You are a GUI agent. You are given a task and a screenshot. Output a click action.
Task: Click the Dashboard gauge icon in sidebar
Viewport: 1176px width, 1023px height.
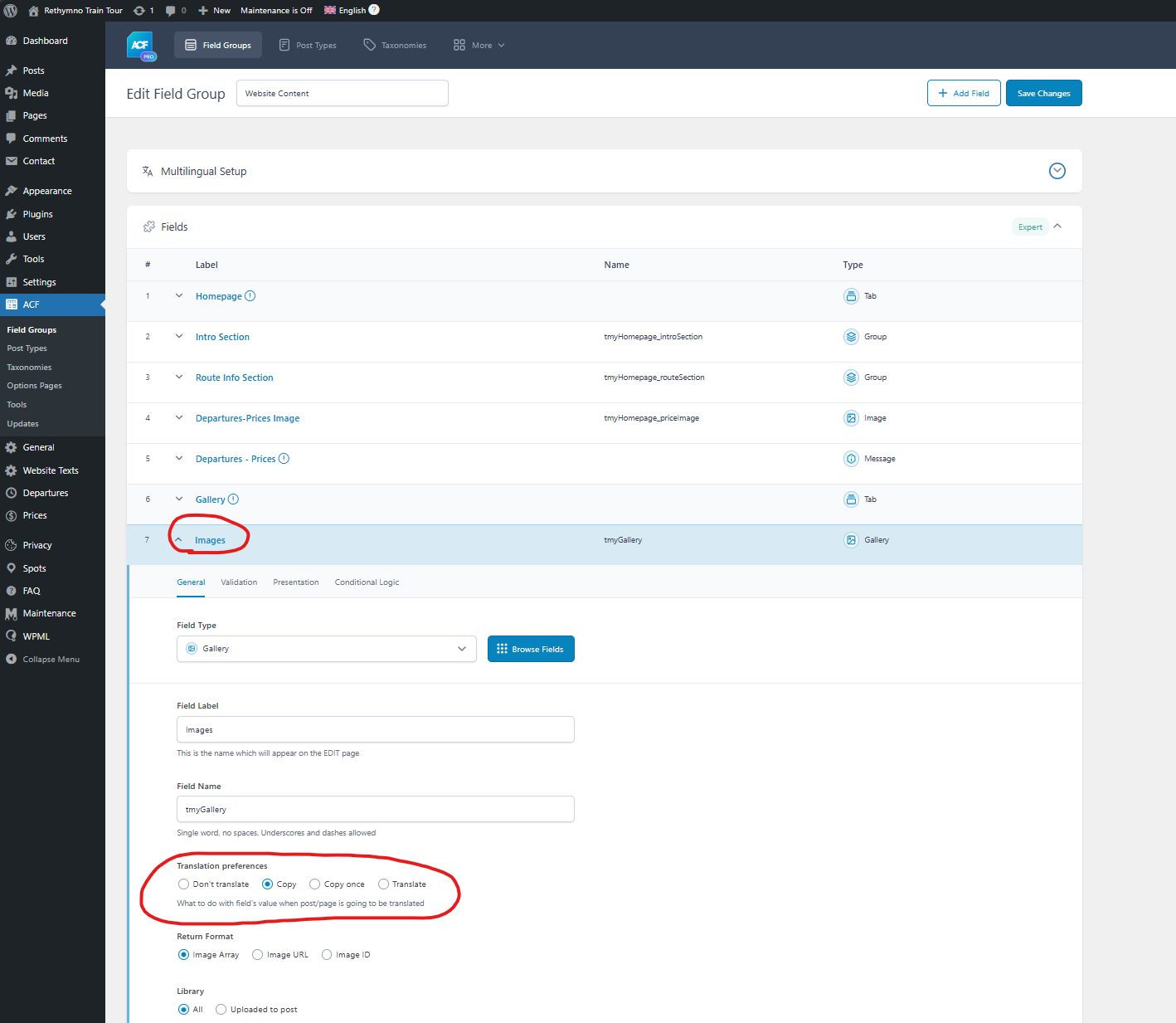[12, 41]
